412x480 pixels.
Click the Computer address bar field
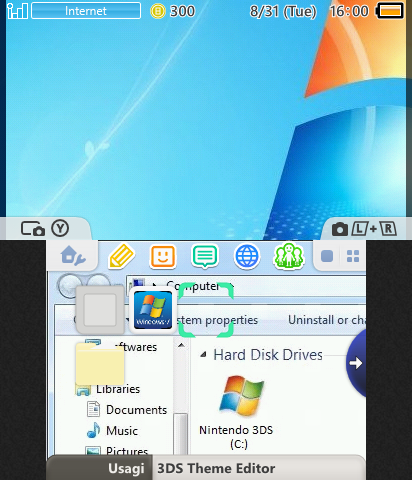246,286
